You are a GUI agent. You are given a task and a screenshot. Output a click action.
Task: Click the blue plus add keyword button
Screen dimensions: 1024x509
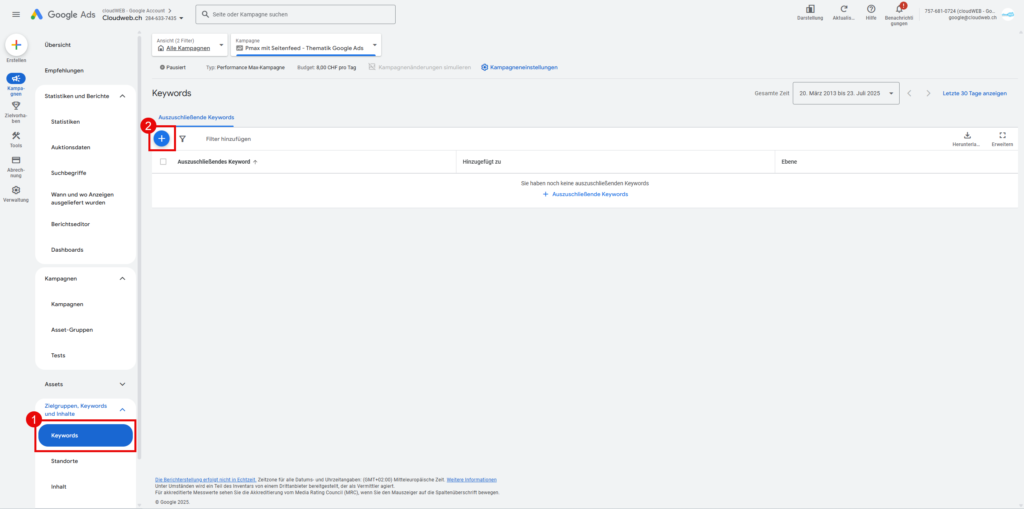161,138
